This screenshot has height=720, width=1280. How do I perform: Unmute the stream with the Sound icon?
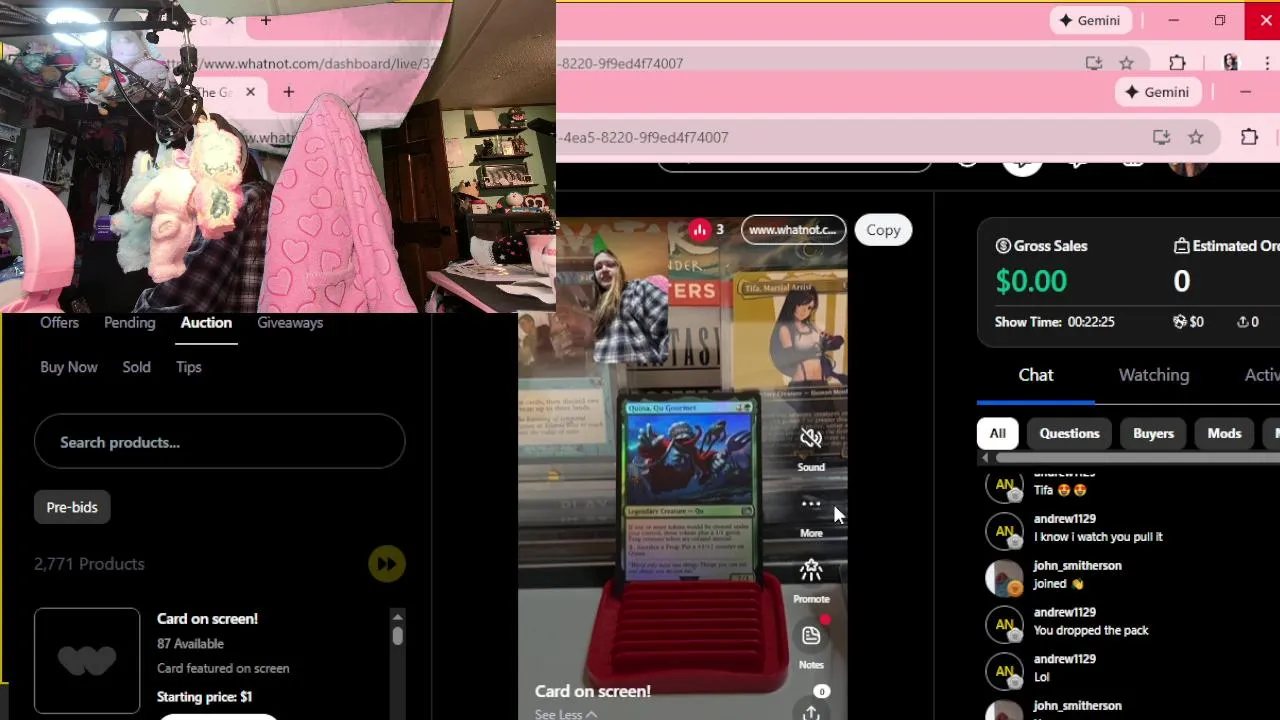[x=811, y=437]
